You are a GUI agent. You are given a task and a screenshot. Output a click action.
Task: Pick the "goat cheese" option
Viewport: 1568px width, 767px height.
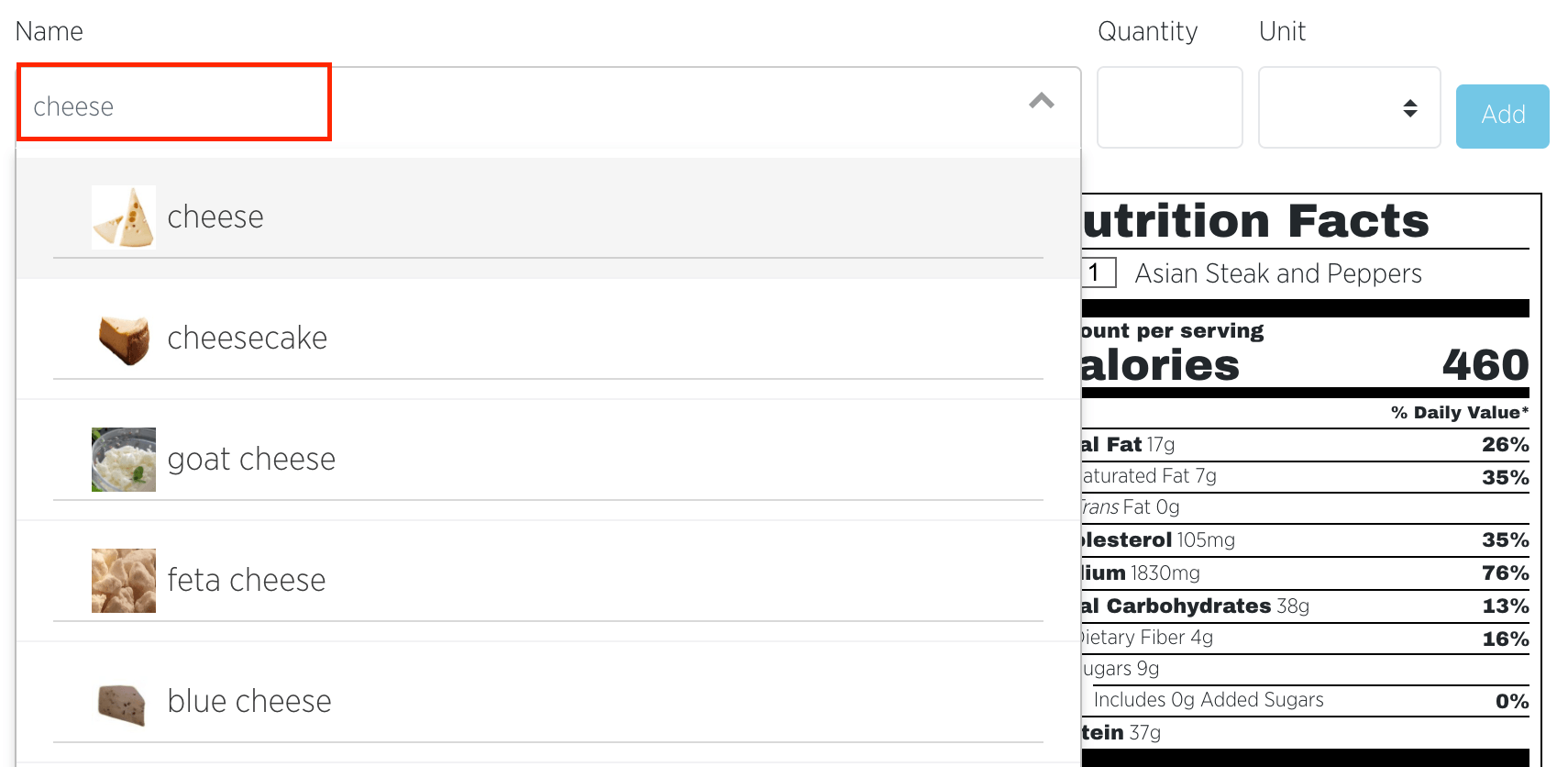click(x=251, y=460)
